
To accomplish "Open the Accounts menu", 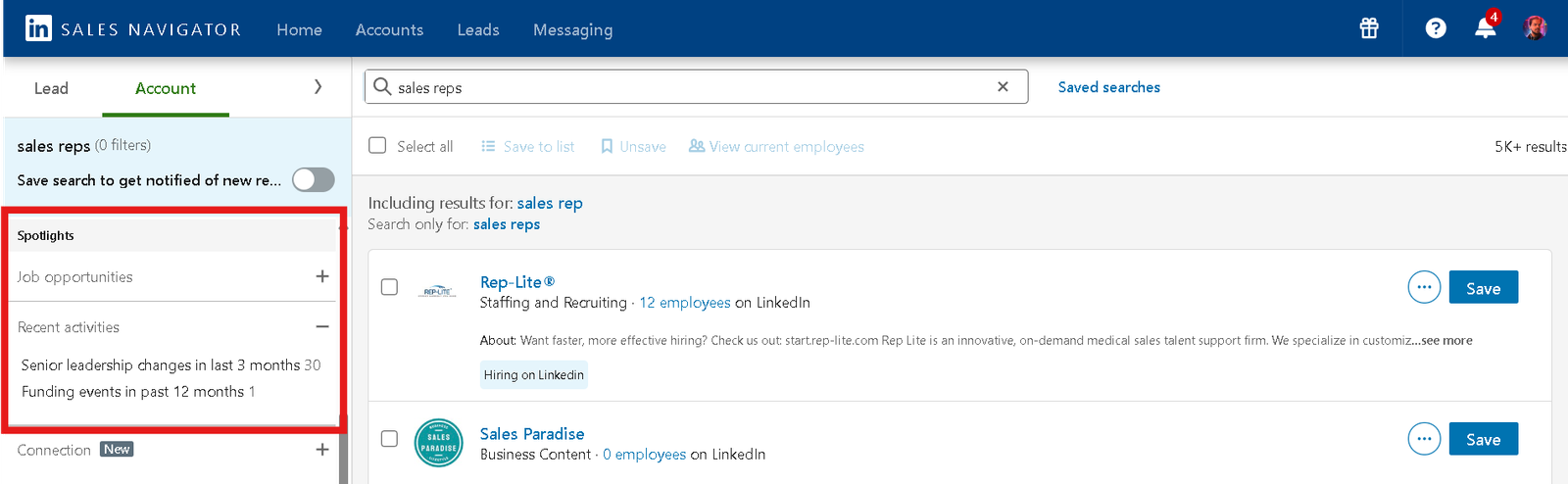I will [389, 29].
